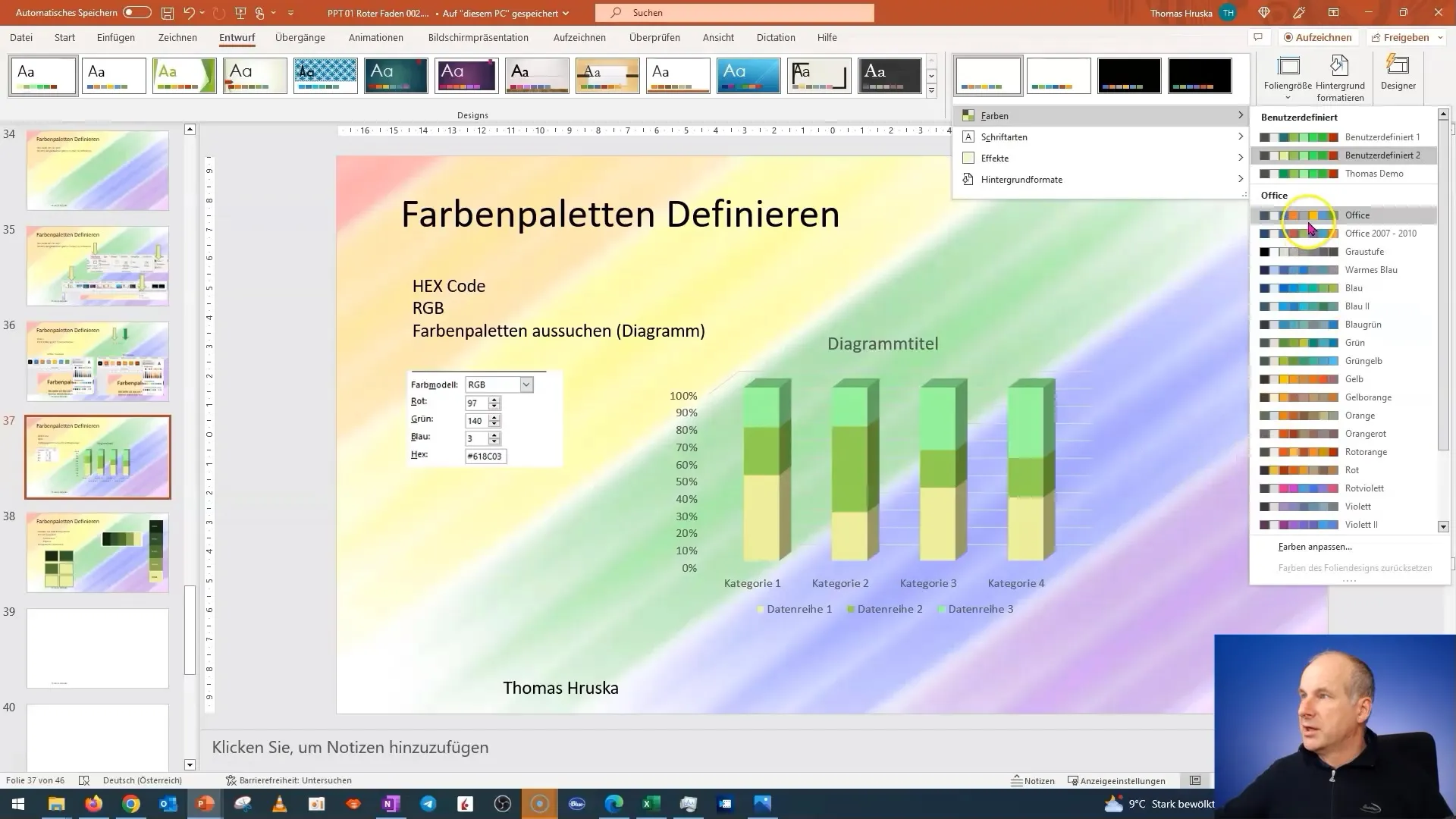Select the Office color palette swatch
The width and height of the screenshot is (1456, 819).
pos(1298,214)
